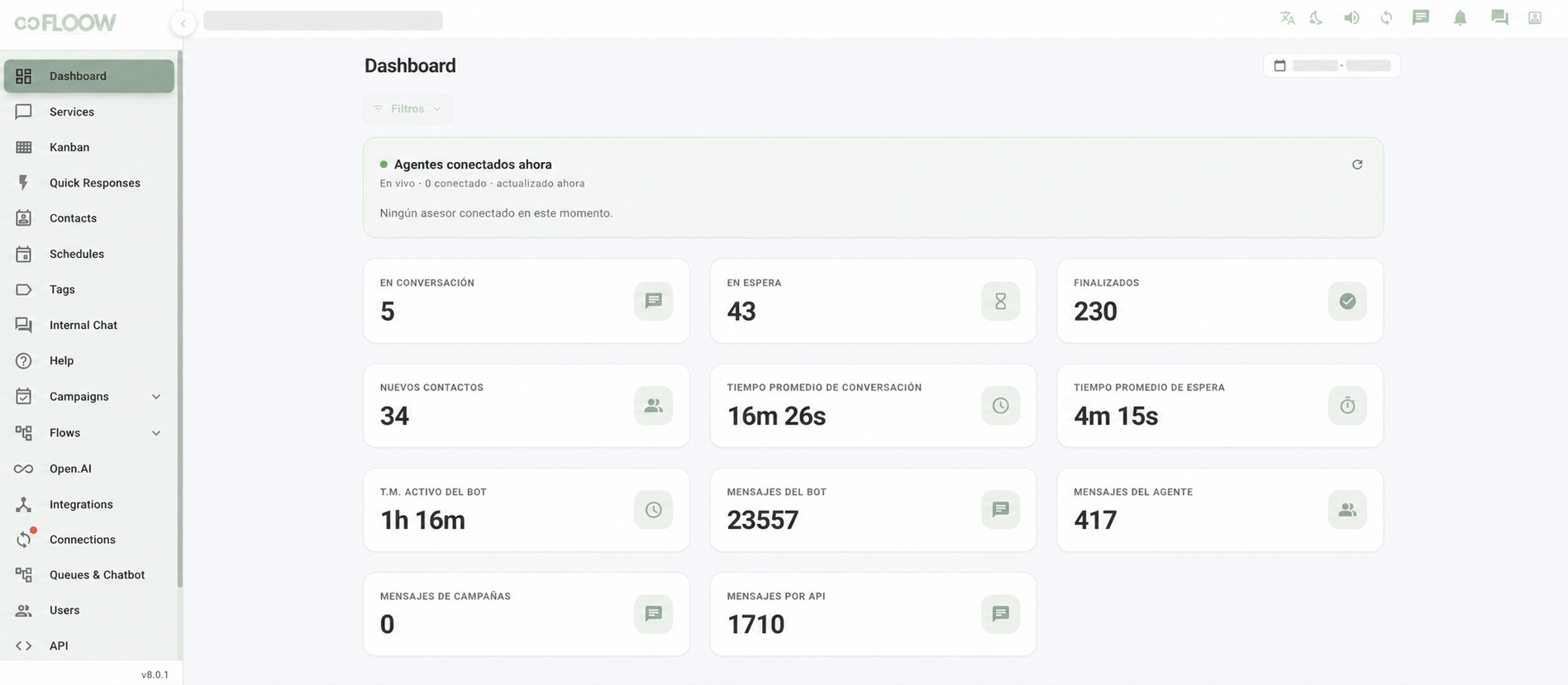1568x685 pixels.
Task: Click the sync refresh icon in top bar
Action: click(x=1386, y=18)
